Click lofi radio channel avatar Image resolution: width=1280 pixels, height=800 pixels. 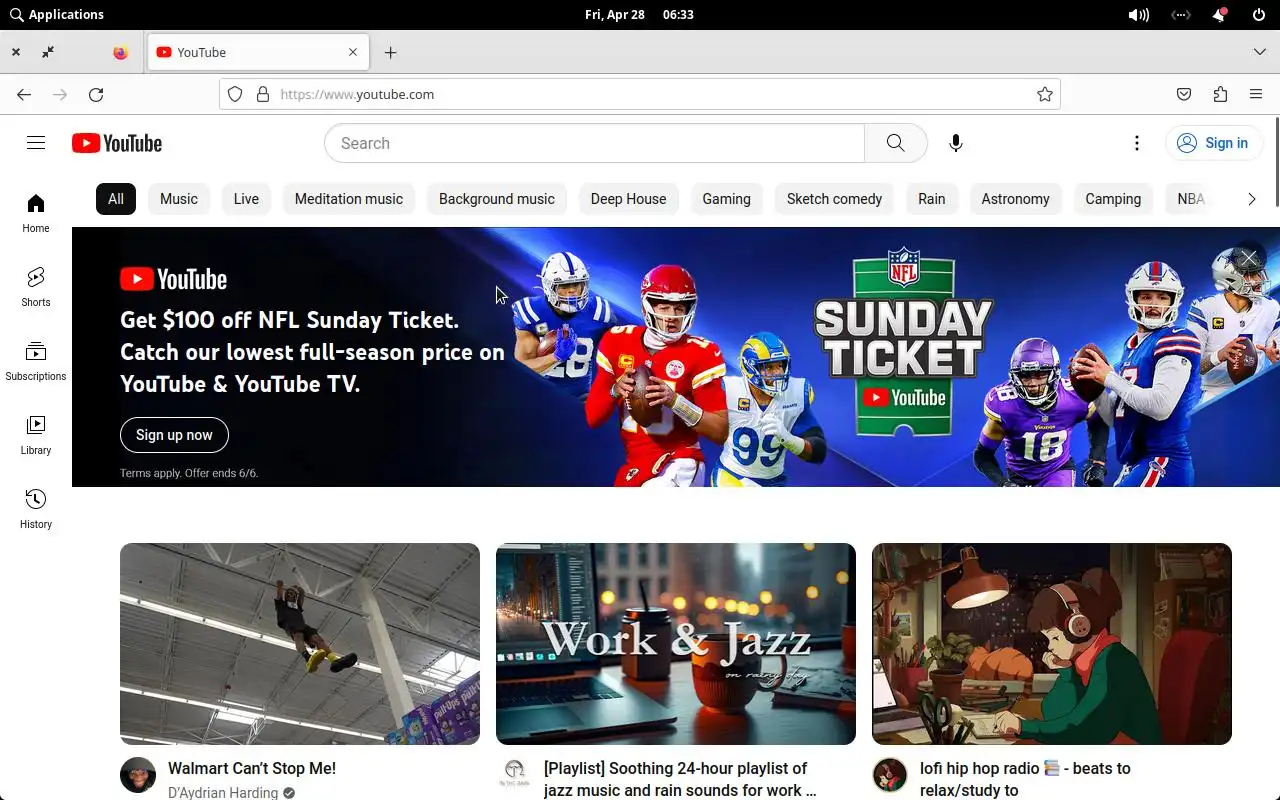click(x=890, y=775)
